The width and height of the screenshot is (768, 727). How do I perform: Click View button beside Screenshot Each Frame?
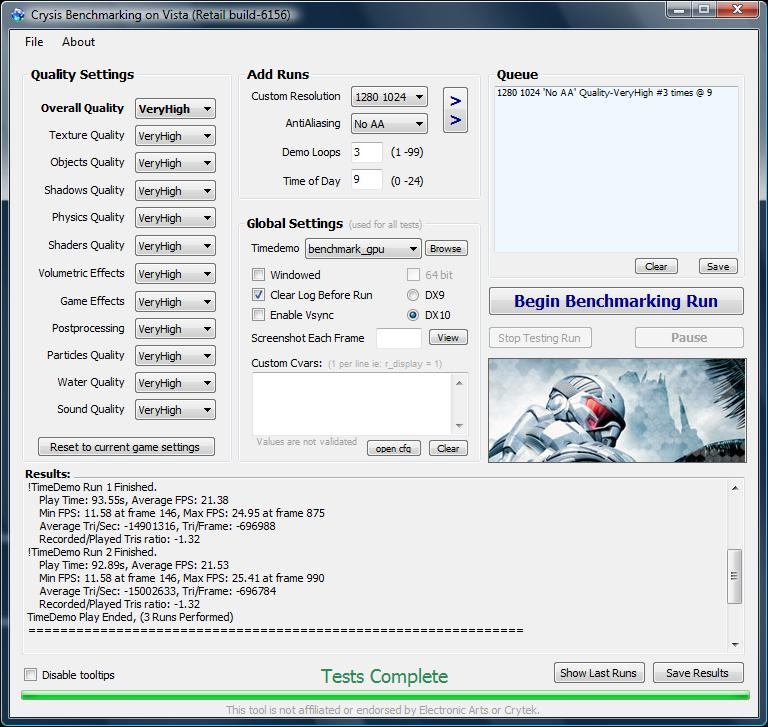click(448, 338)
